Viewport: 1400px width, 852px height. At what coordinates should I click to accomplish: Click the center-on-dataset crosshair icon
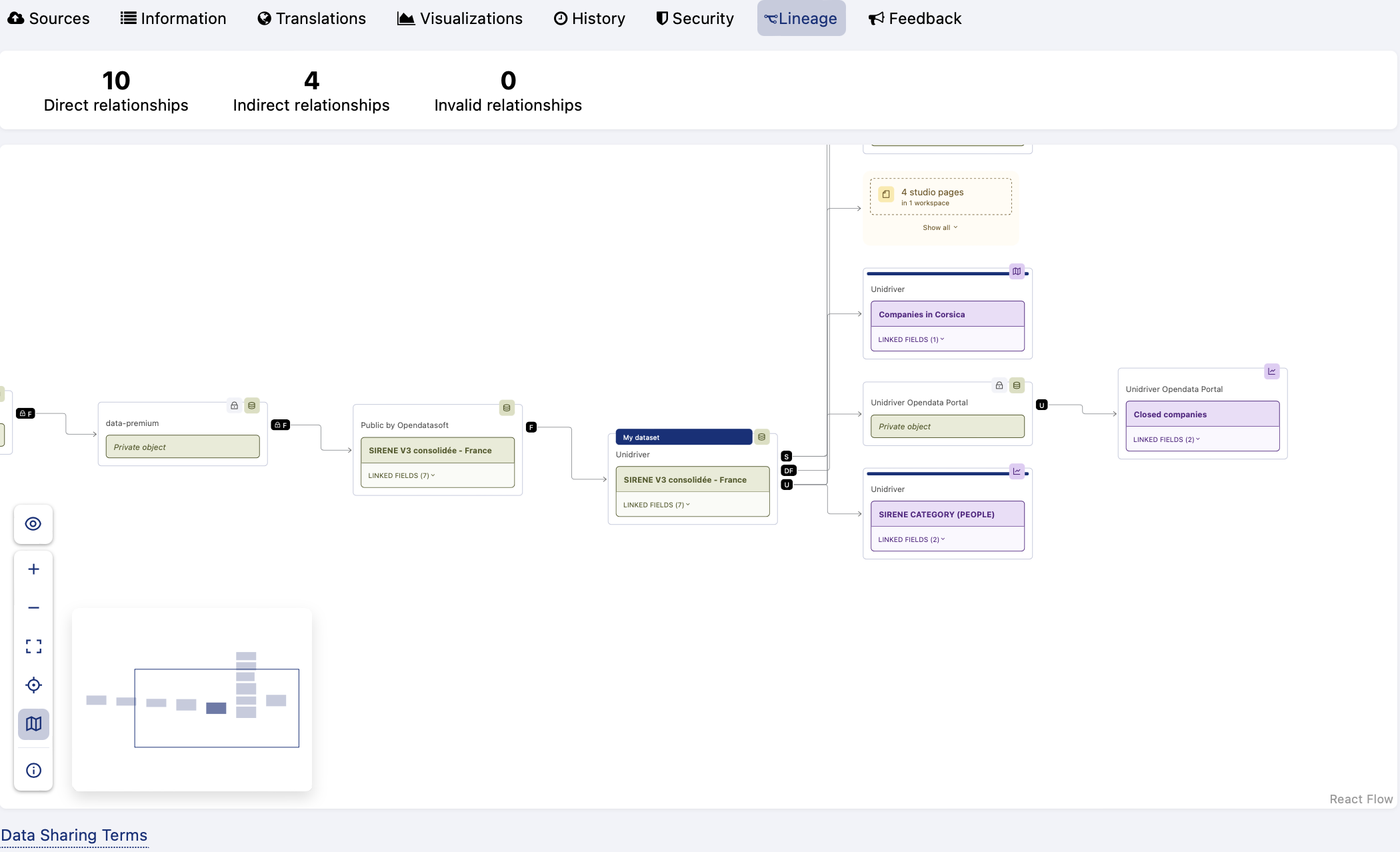pyautogui.click(x=33, y=685)
